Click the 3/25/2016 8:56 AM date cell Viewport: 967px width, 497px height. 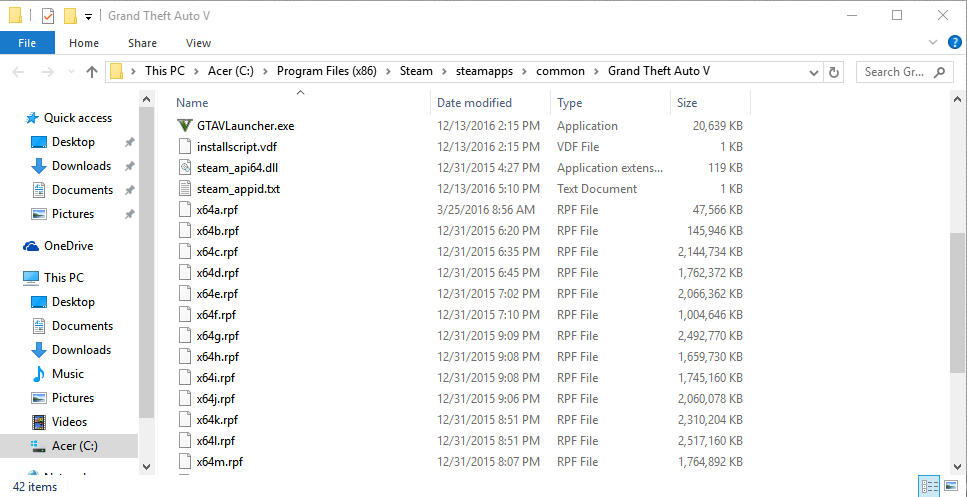[x=486, y=210]
